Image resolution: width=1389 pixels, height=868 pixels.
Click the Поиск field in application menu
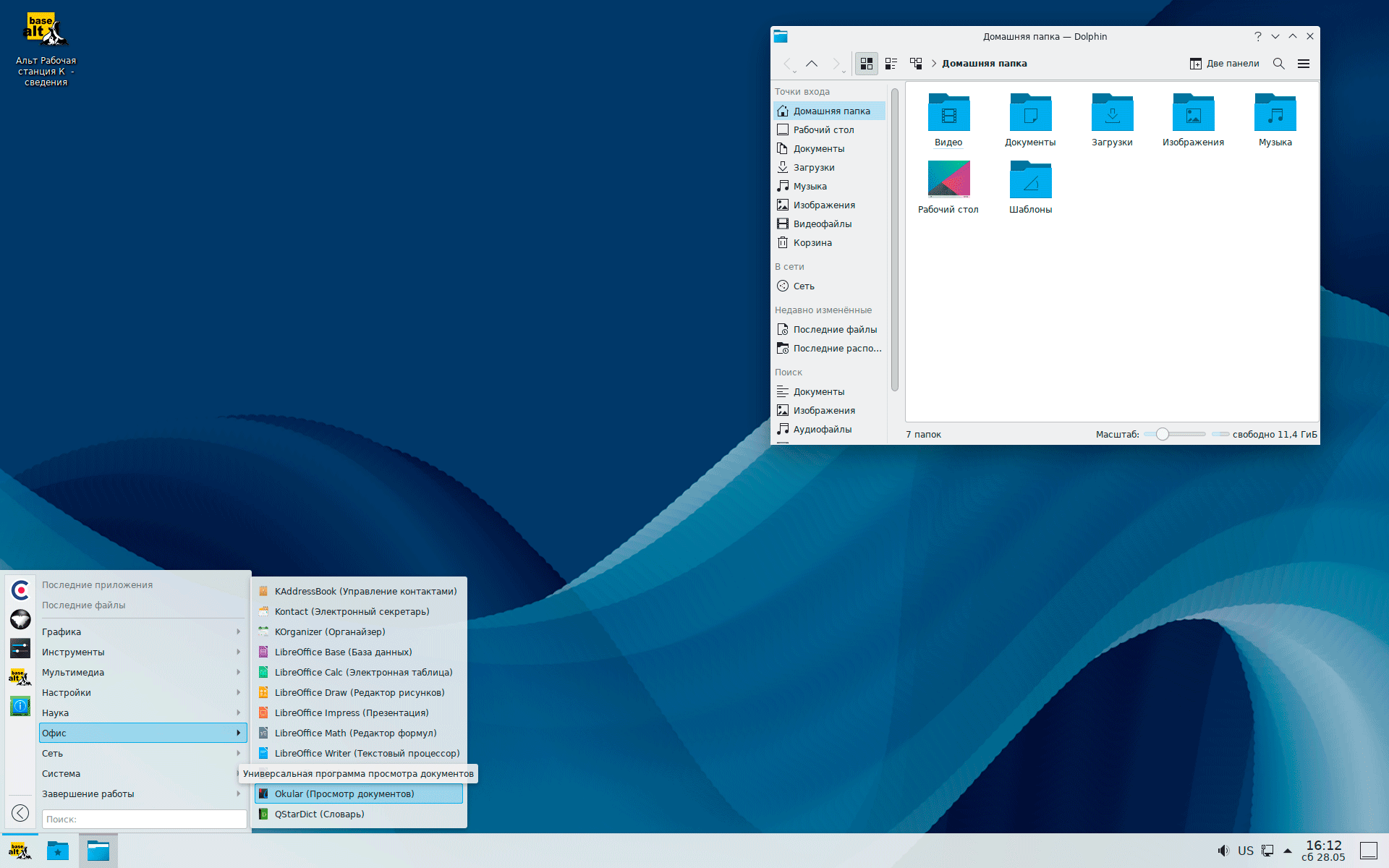(x=144, y=819)
